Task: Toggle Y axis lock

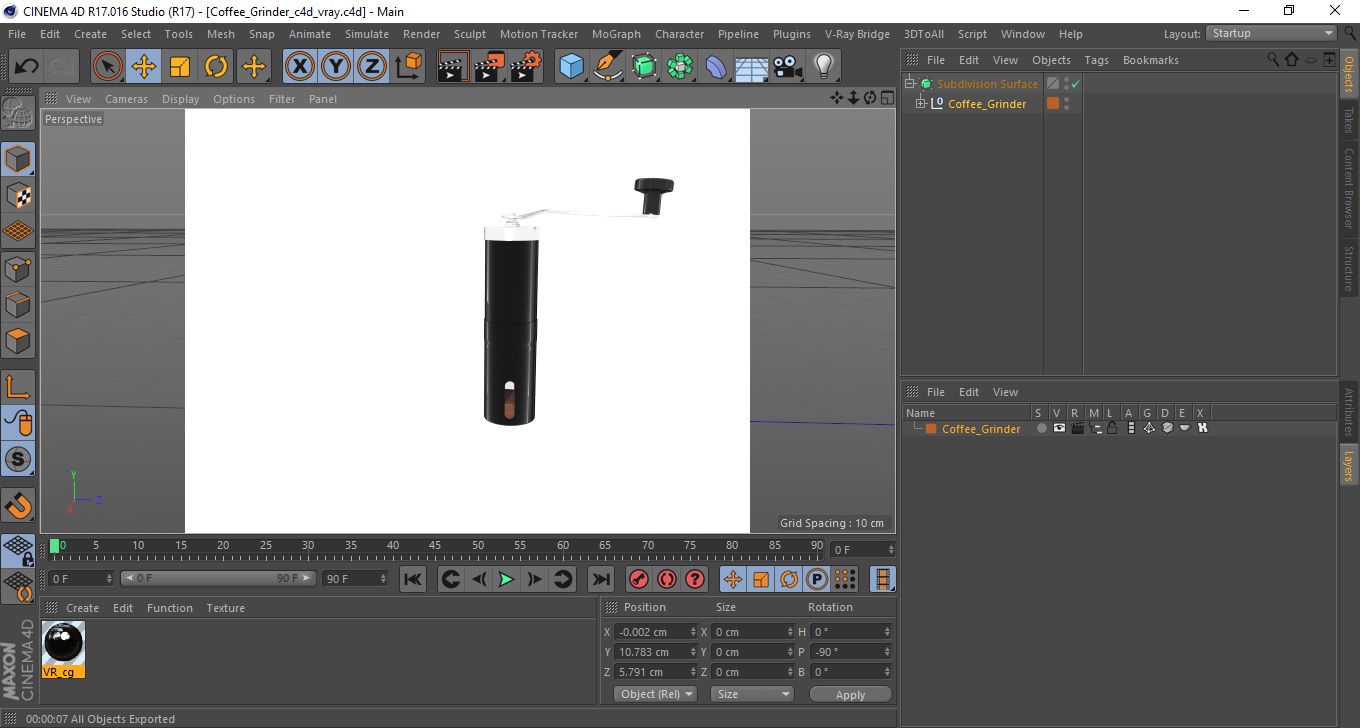Action: 336,67
